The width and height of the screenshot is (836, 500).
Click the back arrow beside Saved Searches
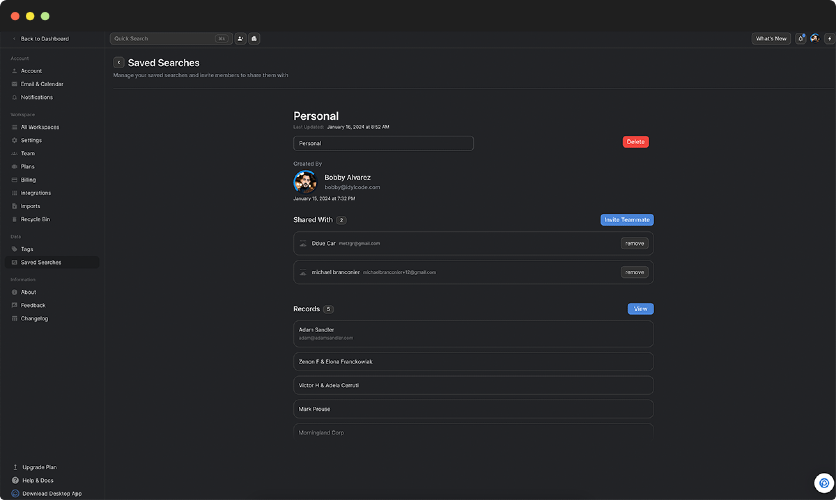pos(119,62)
